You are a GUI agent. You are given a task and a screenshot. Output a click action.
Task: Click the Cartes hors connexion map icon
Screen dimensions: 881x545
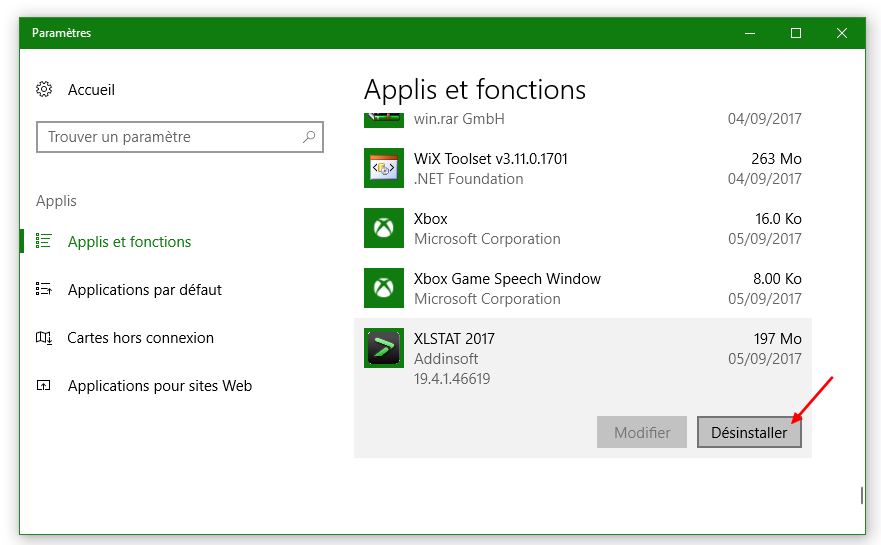click(44, 337)
